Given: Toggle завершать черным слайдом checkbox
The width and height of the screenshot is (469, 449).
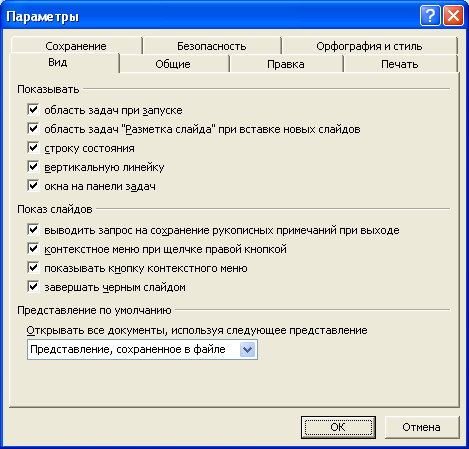Looking at the screenshot, I should point(33,286).
